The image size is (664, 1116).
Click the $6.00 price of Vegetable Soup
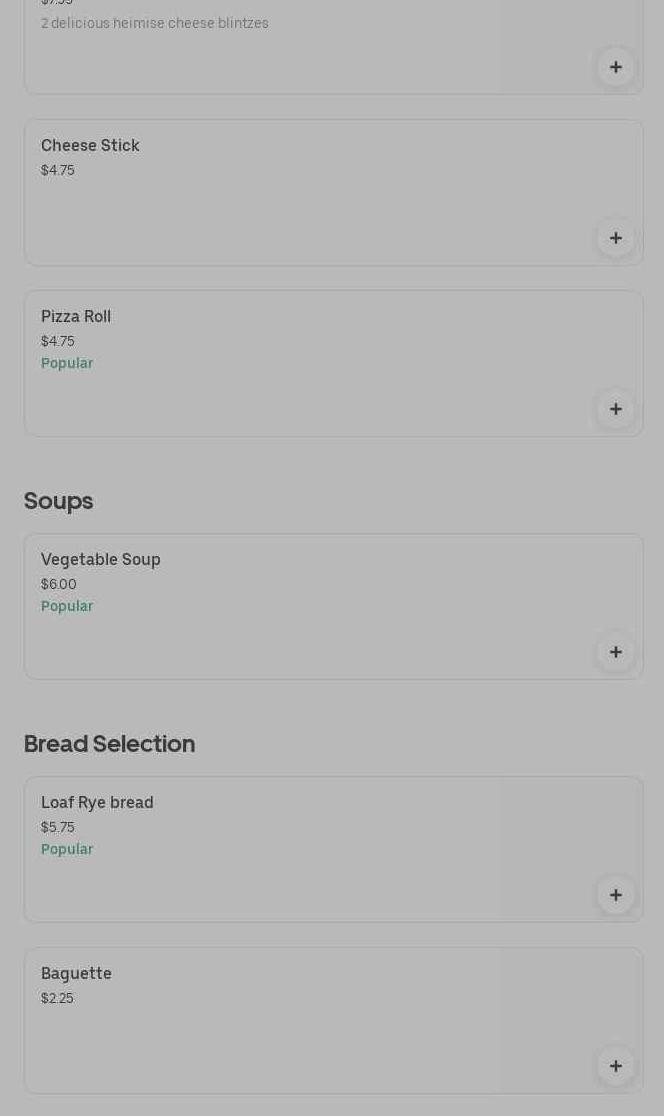click(x=59, y=585)
